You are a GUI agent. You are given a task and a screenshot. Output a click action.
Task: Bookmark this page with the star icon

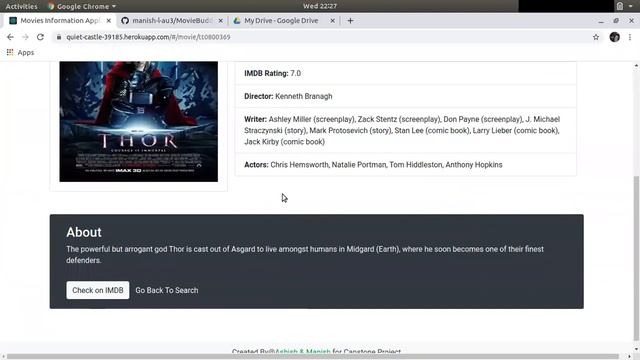click(596, 37)
